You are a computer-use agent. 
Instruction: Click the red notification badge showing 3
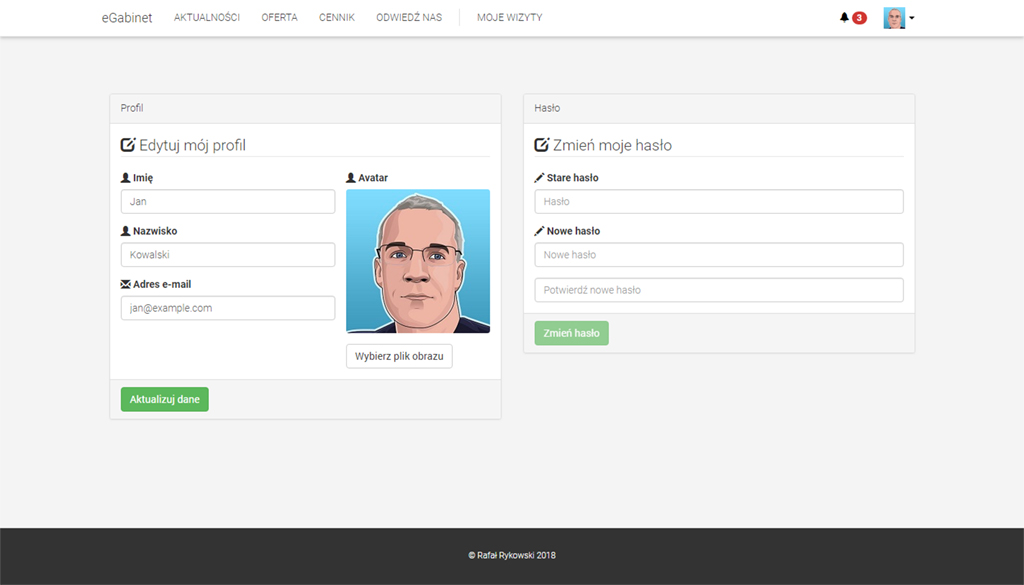[x=859, y=18]
